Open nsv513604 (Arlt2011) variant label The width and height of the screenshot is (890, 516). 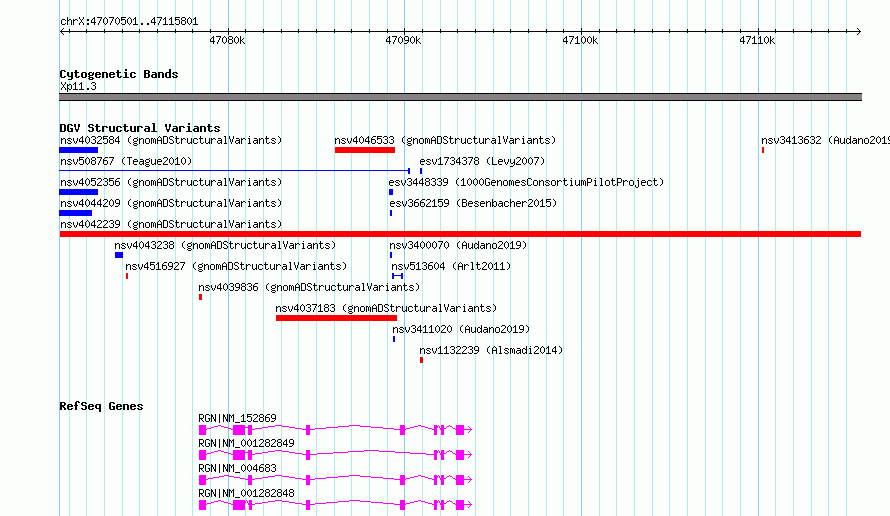(x=451, y=266)
